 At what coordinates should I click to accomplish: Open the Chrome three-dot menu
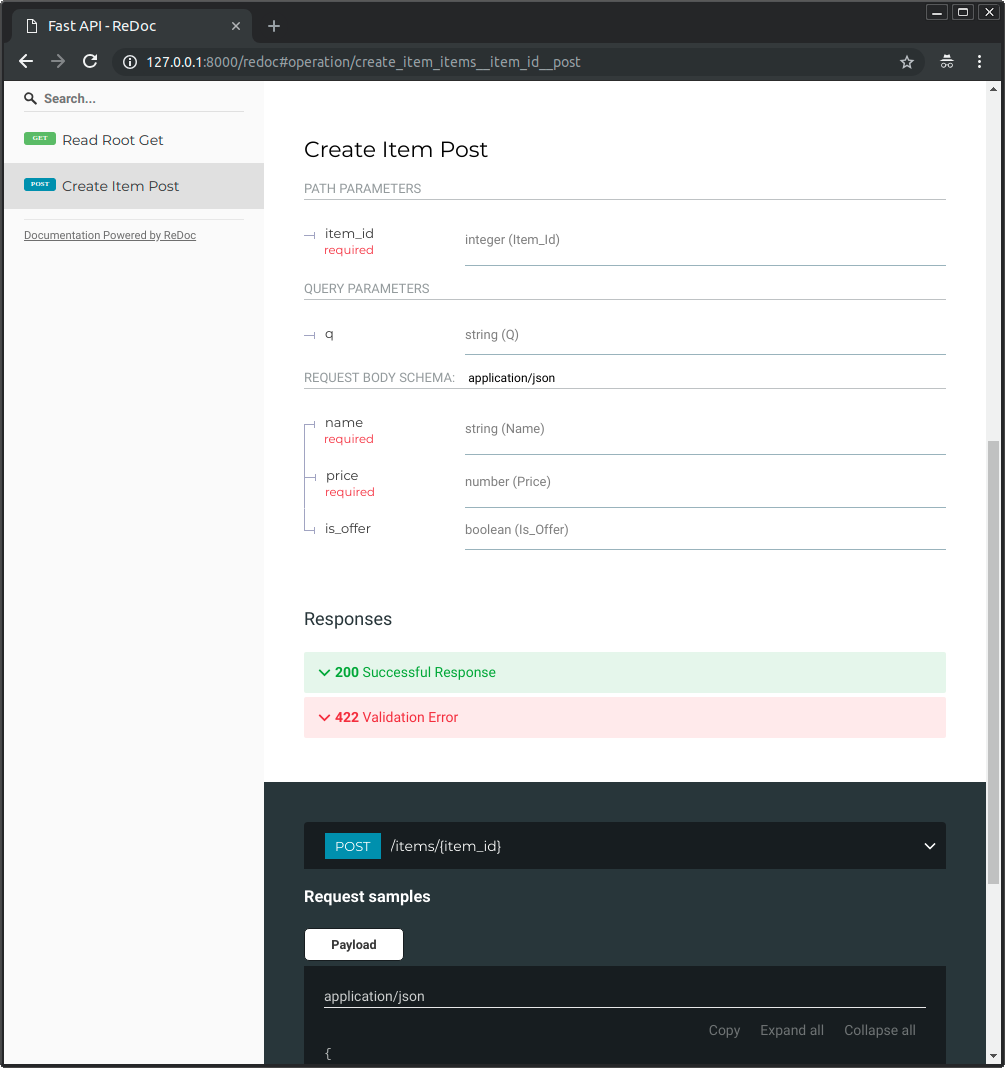coord(979,62)
